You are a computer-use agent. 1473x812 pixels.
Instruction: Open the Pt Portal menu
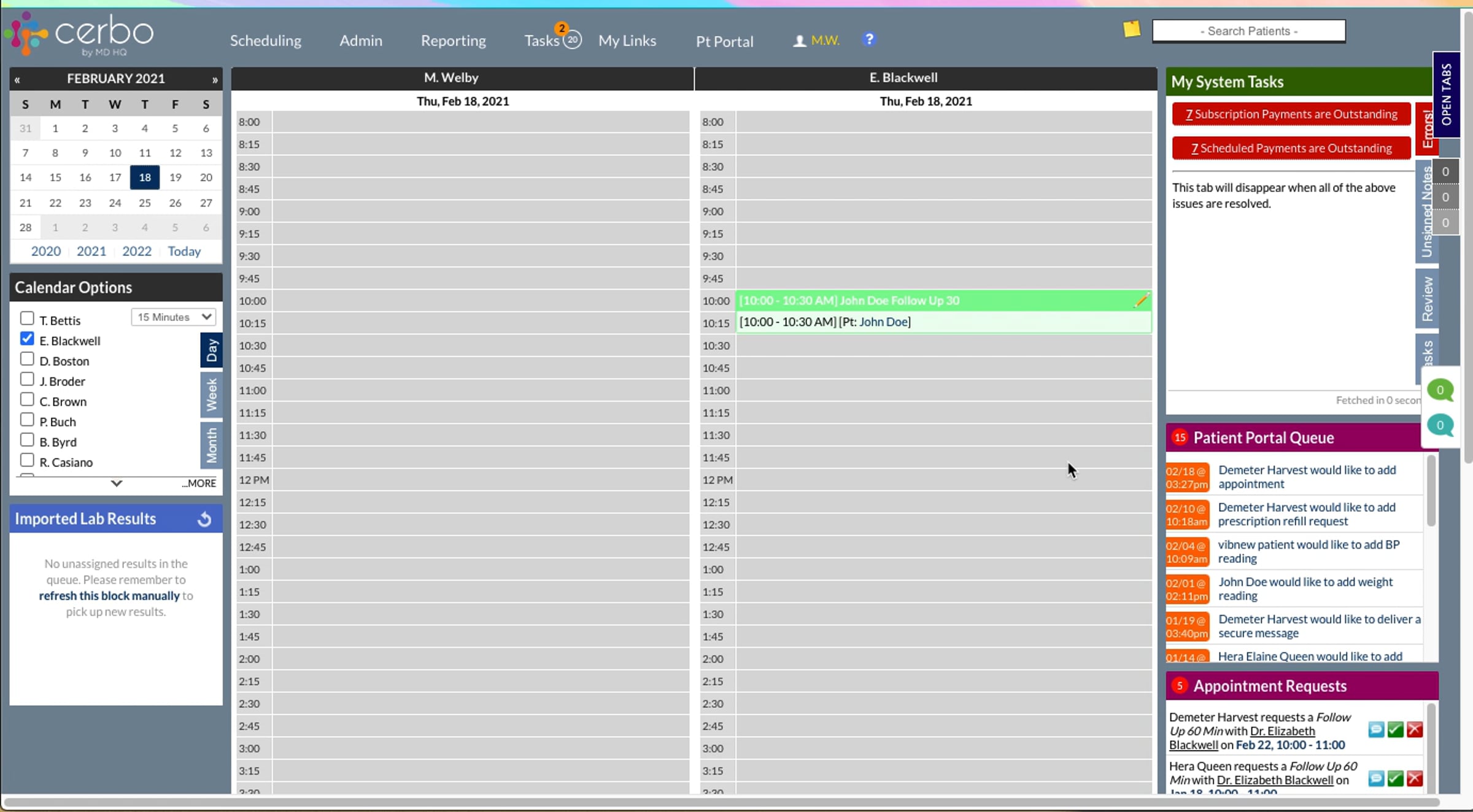pyautogui.click(x=724, y=41)
